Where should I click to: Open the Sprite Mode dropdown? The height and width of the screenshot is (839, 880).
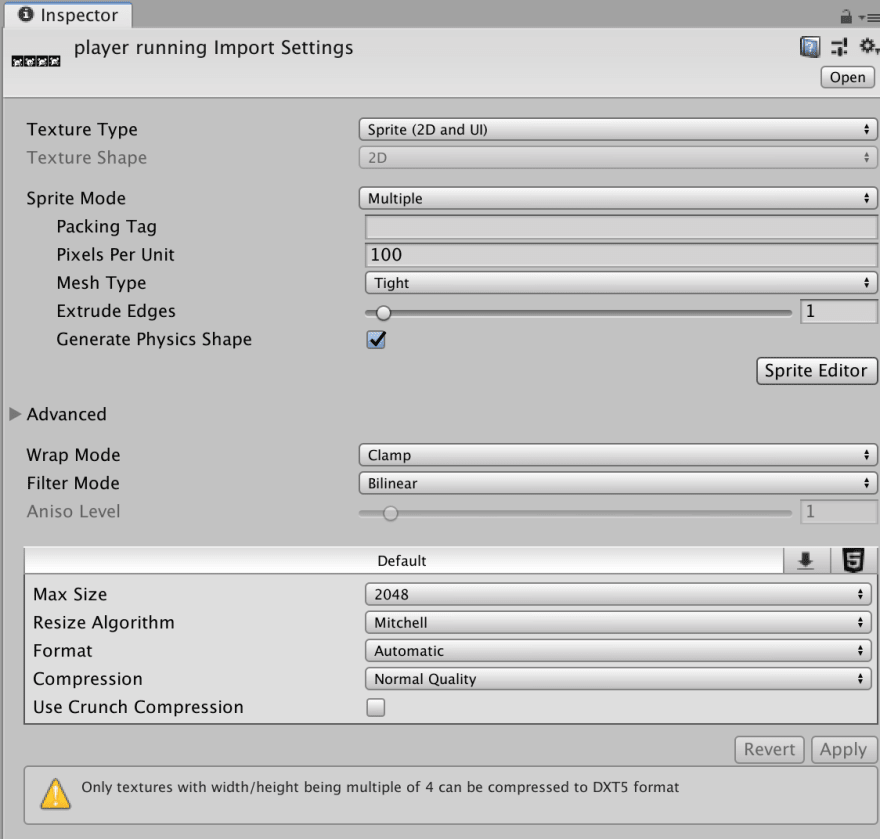617,198
